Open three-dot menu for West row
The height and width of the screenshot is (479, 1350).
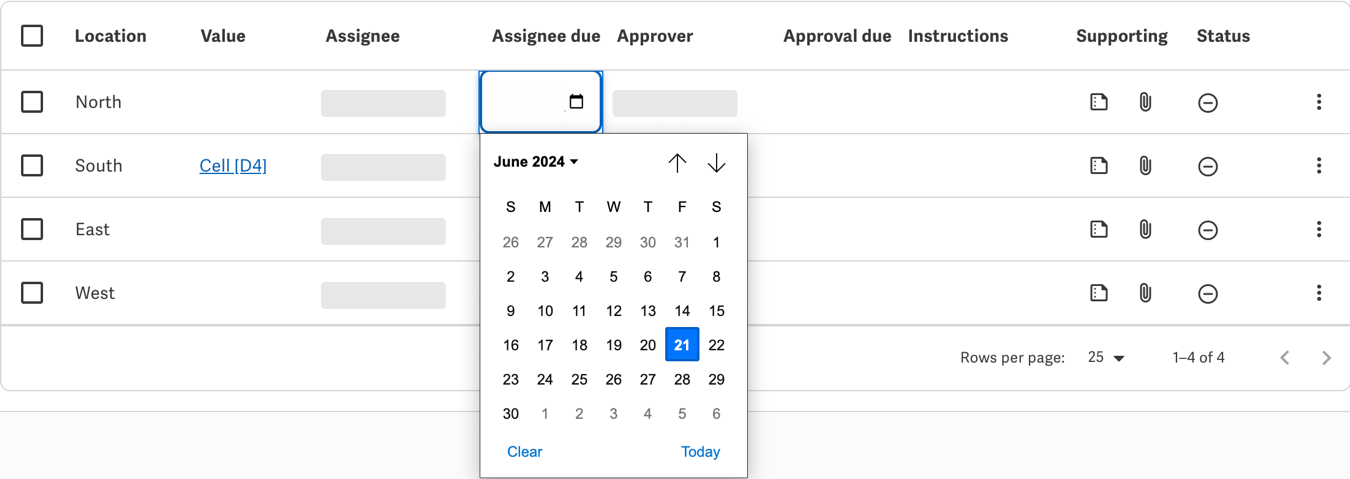point(1319,293)
